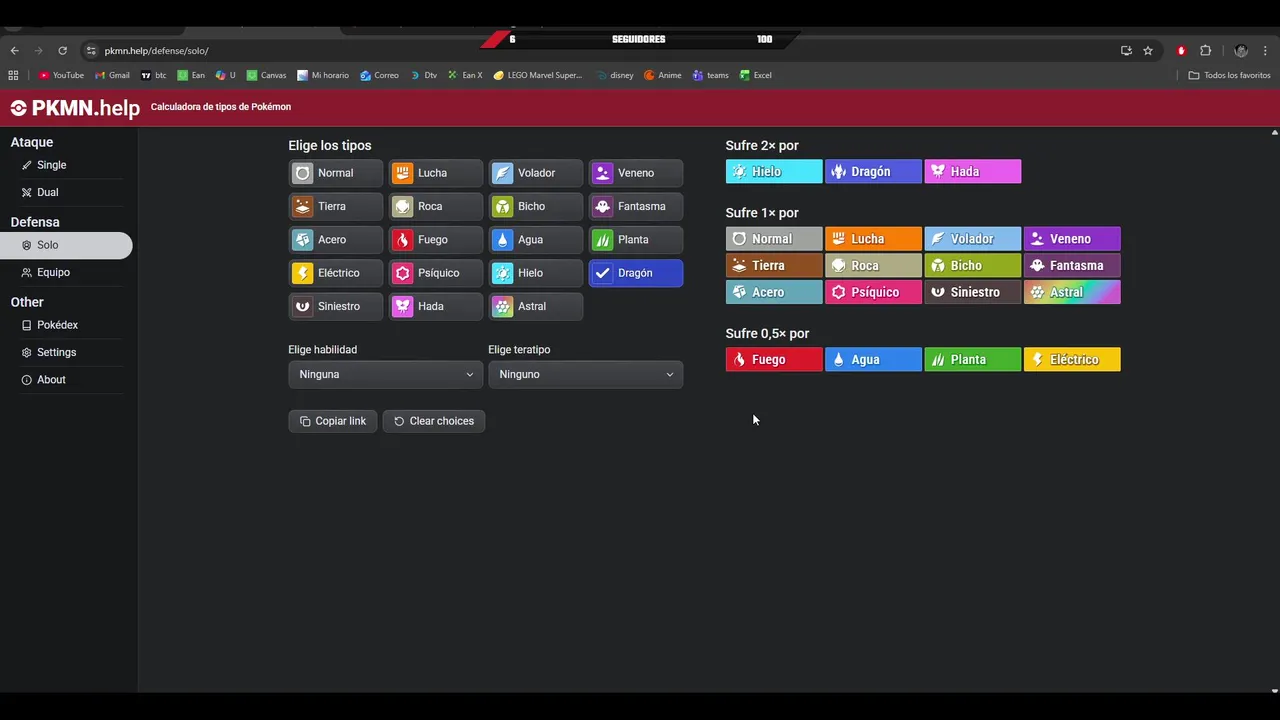Select the Agua type in type chooser
The image size is (1280, 720).
click(x=536, y=240)
